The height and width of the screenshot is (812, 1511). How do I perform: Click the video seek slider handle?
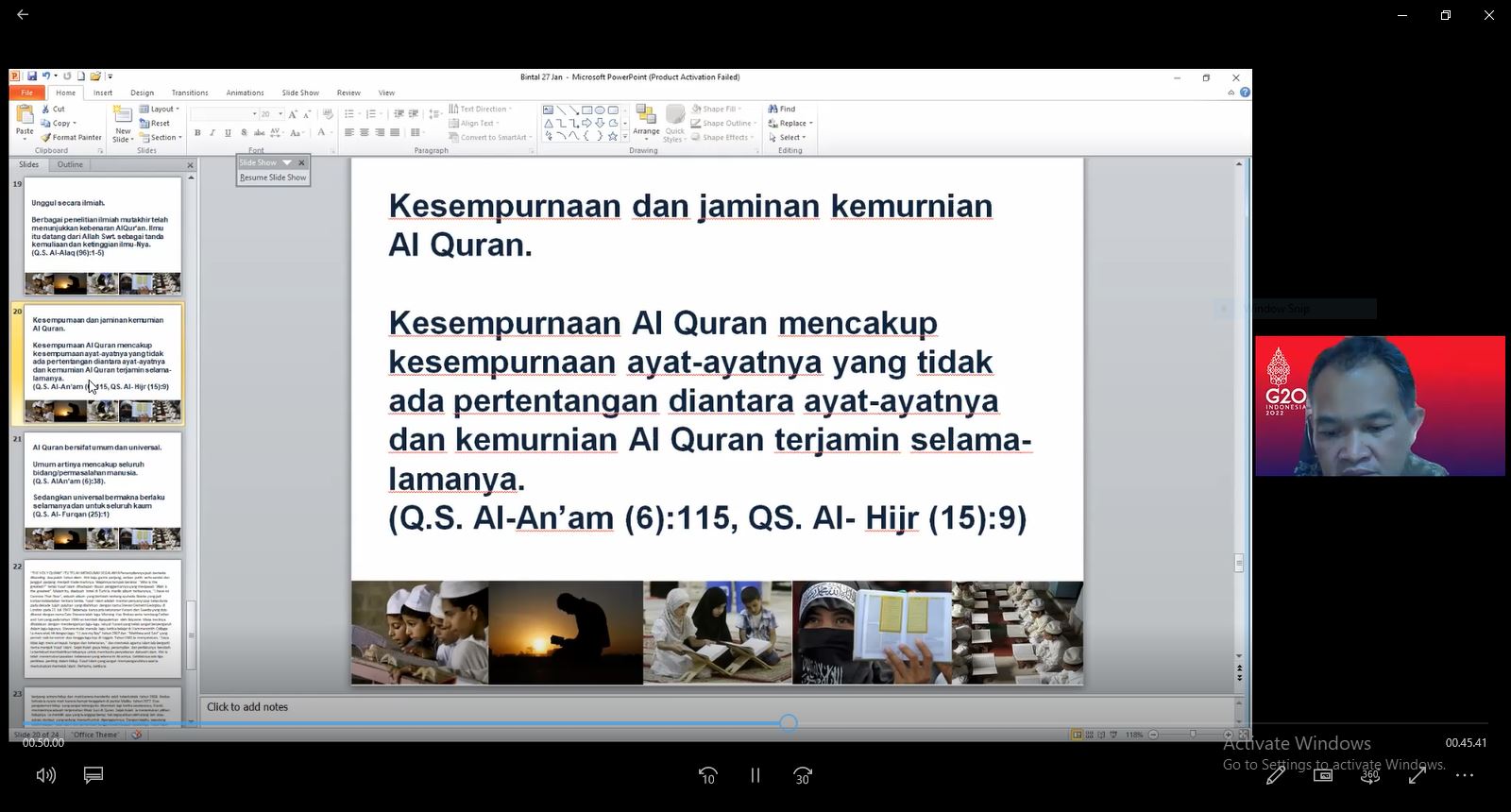pyautogui.click(x=789, y=723)
